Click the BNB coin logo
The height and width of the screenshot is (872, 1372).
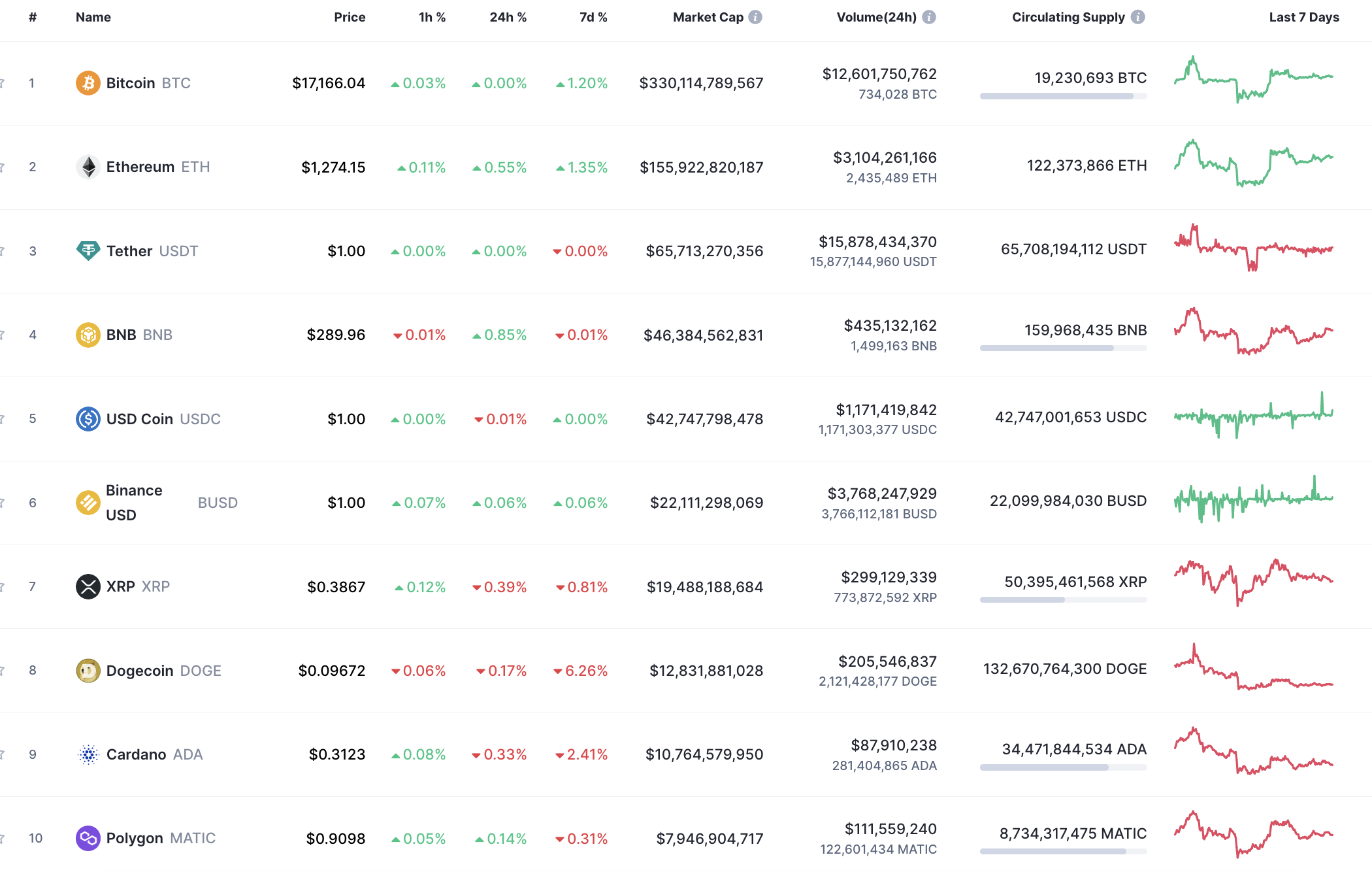(89, 335)
